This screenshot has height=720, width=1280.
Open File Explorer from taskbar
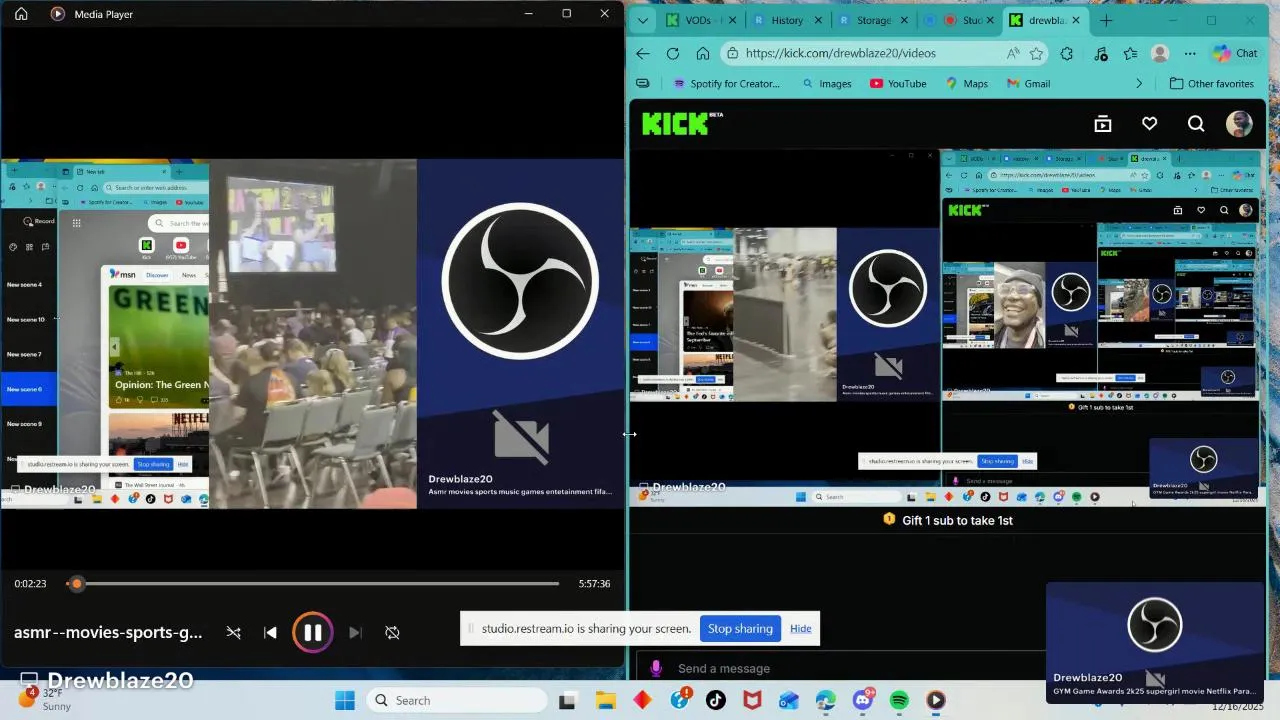click(x=605, y=700)
